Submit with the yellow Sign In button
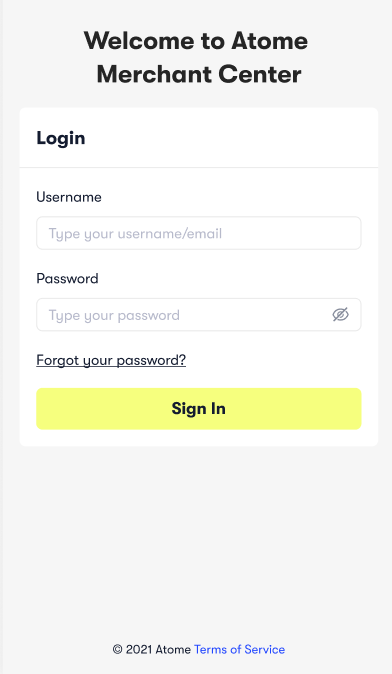392x674 pixels. pyautogui.click(x=199, y=409)
